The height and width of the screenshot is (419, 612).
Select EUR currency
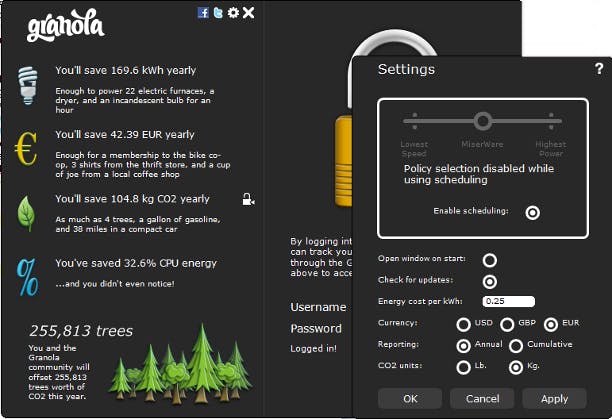[551, 324]
